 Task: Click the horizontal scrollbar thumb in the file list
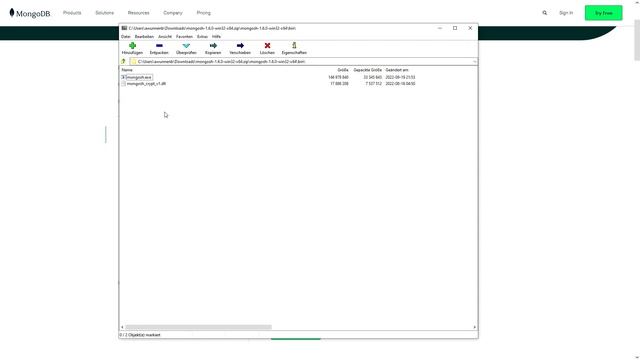tap(198, 327)
